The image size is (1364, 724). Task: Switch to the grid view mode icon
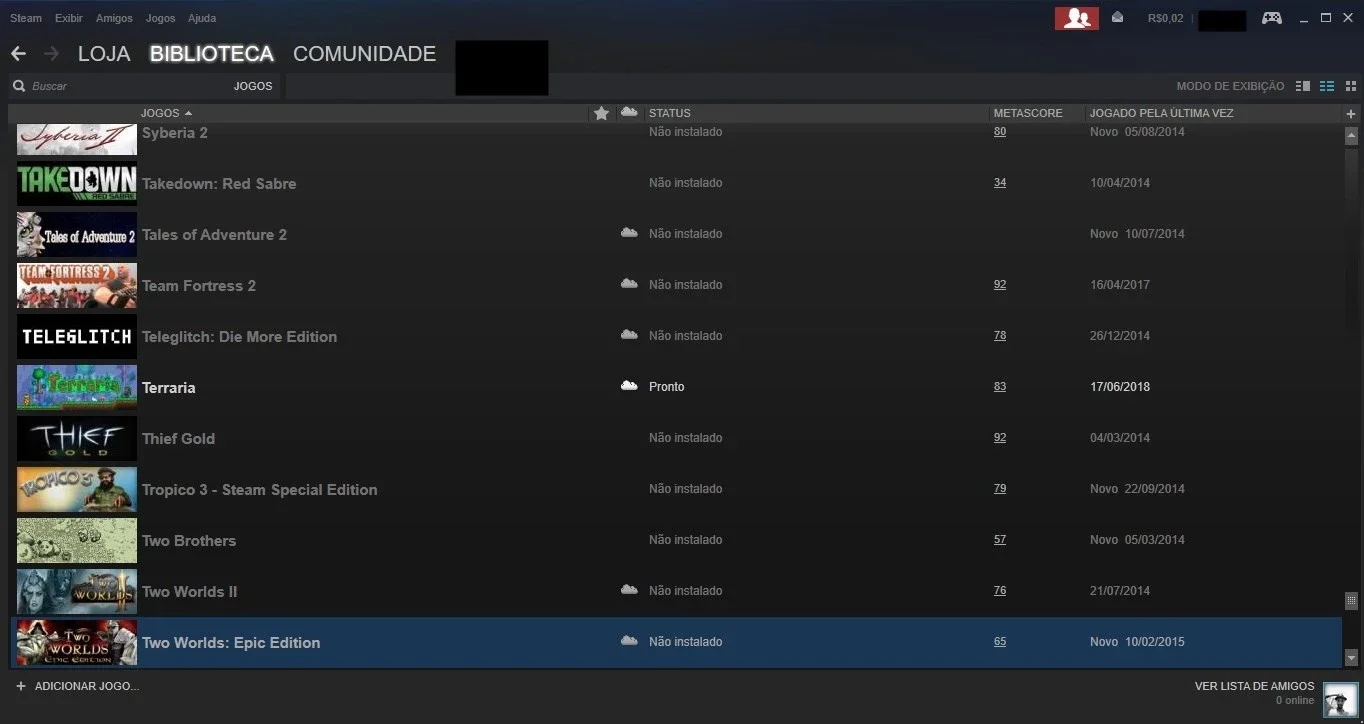pos(1351,86)
